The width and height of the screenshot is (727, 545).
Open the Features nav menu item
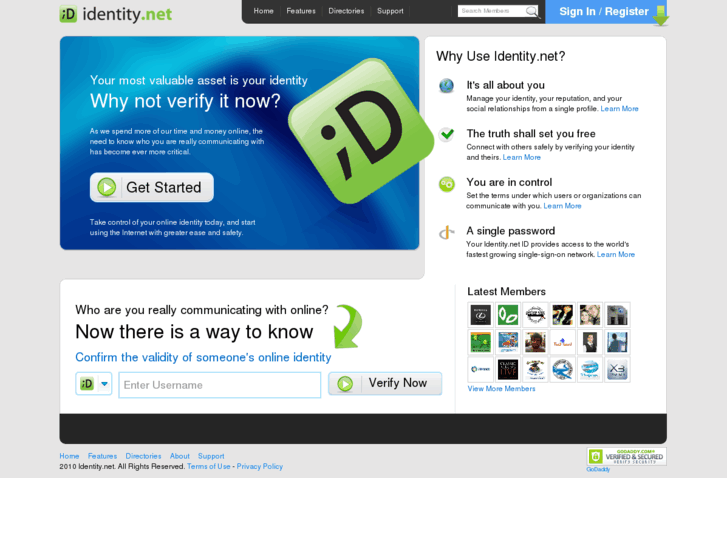pos(301,11)
